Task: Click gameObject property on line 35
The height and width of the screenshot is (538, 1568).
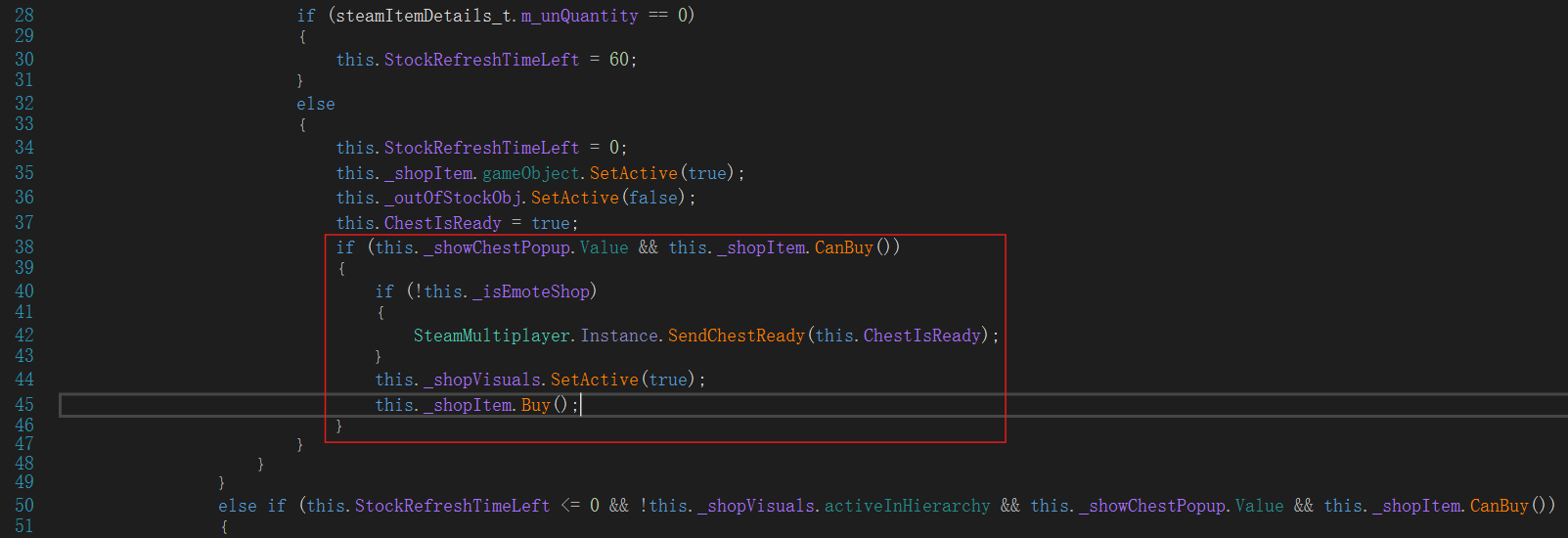Action: [x=531, y=173]
